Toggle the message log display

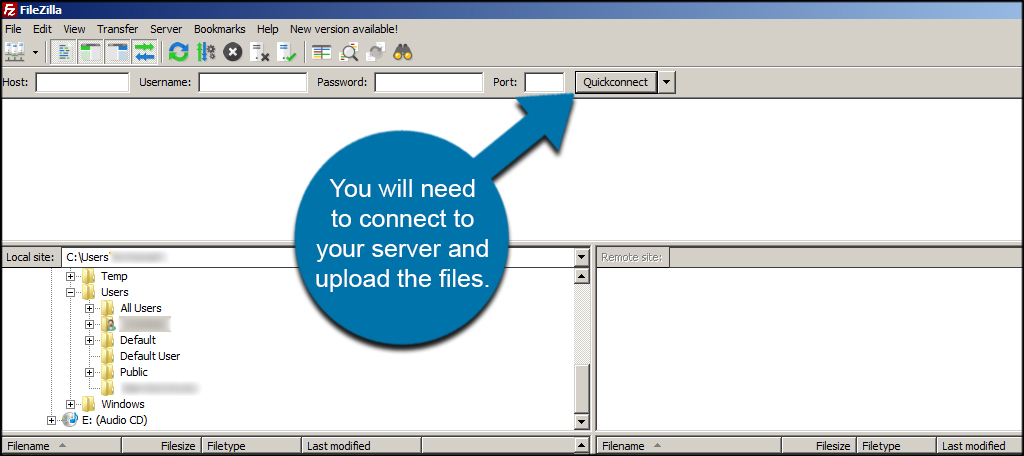coord(63,52)
